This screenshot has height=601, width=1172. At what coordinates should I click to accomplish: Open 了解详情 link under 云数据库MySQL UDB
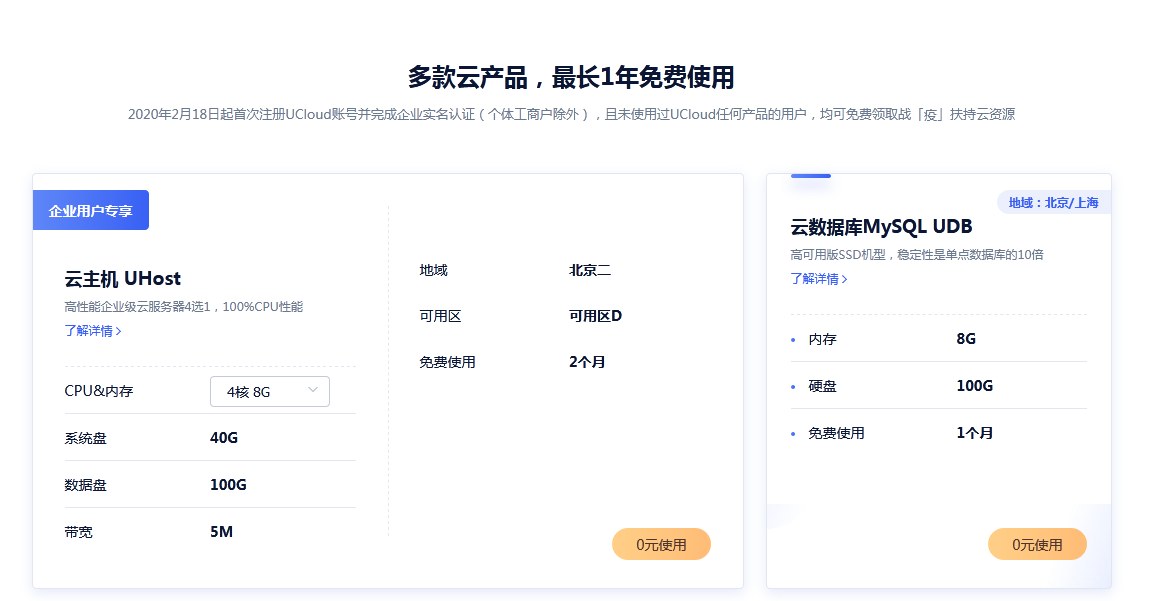[x=819, y=279]
